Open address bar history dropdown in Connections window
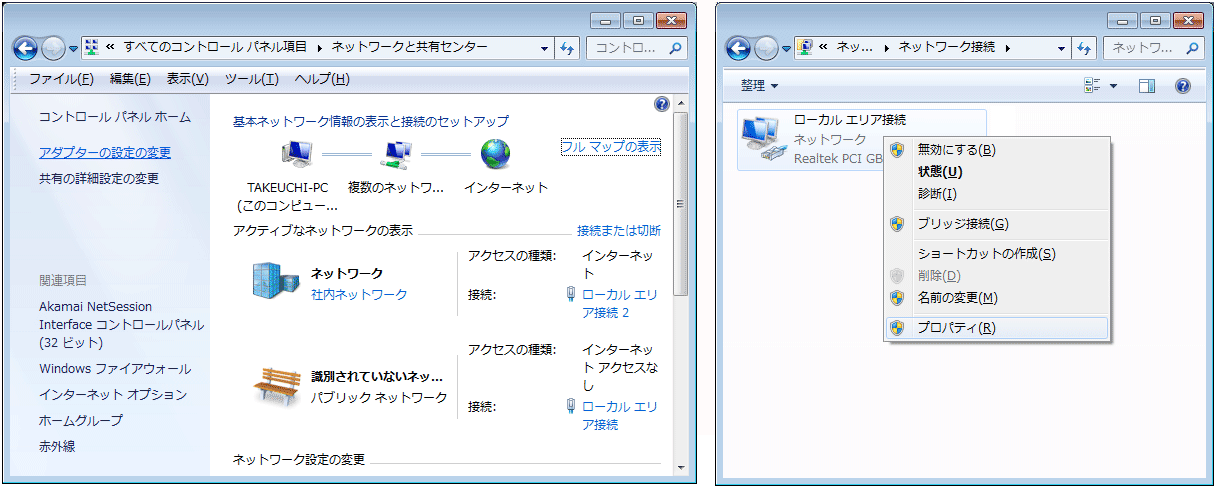The image size is (1214, 486). pos(1062,48)
